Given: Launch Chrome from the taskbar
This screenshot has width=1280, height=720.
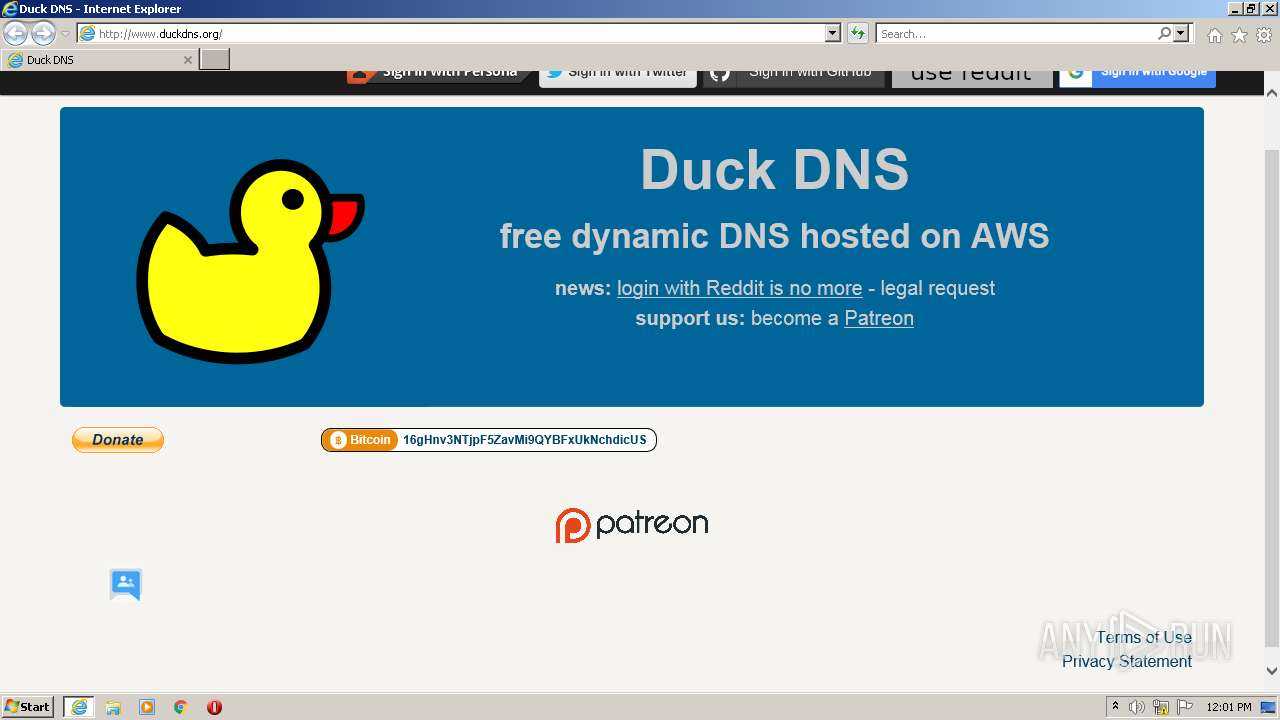Looking at the screenshot, I should [x=181, y=707].
